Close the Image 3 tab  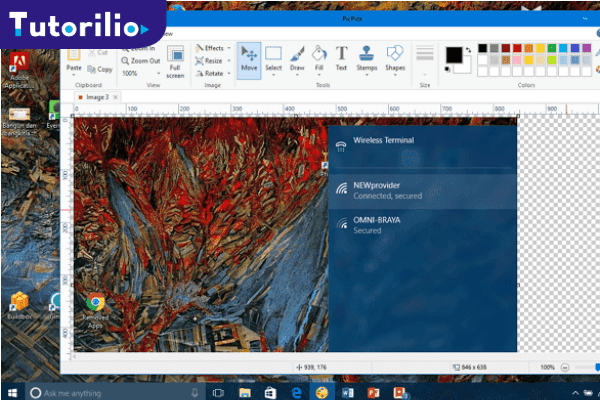click(x=116, y=97)
